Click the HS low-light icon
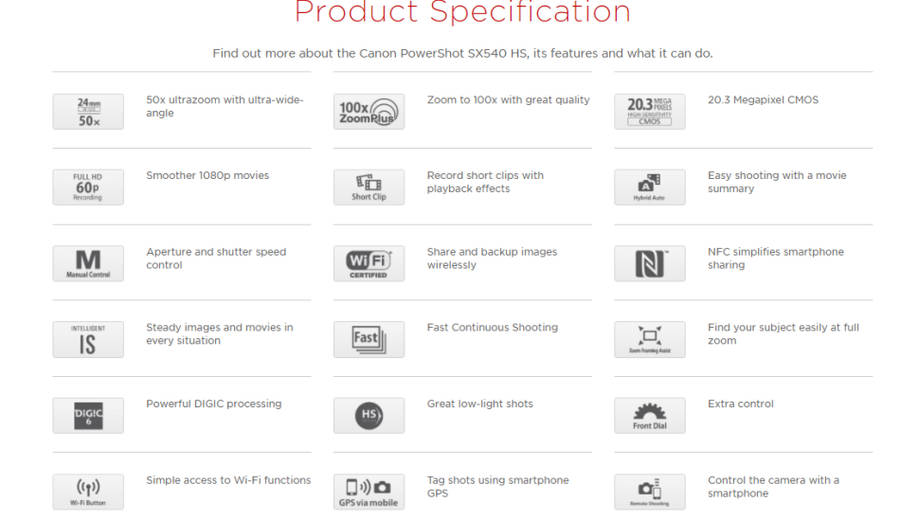 [x=369, y=415]
